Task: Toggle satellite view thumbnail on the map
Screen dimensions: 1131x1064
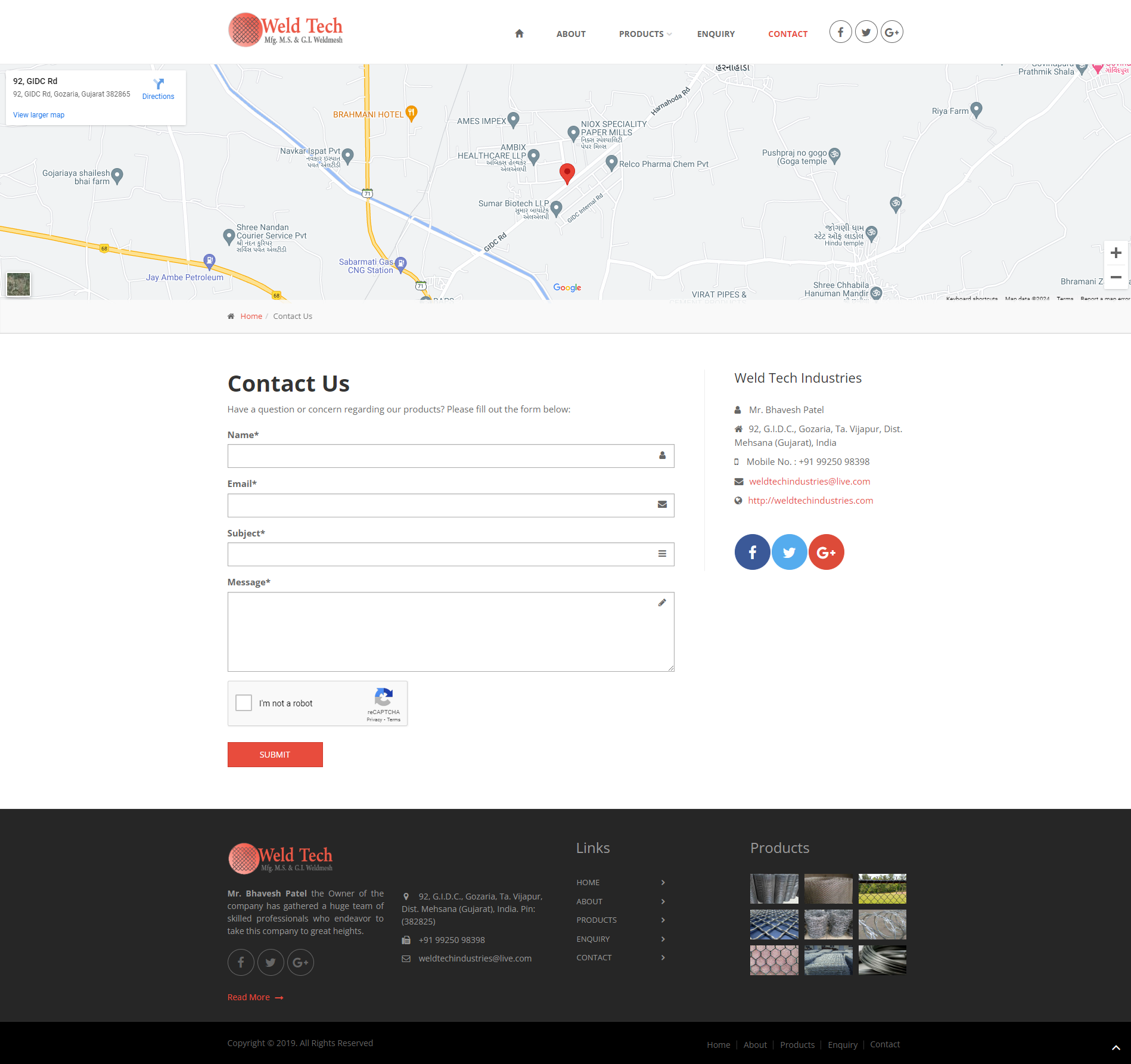Action: (18, 284)
